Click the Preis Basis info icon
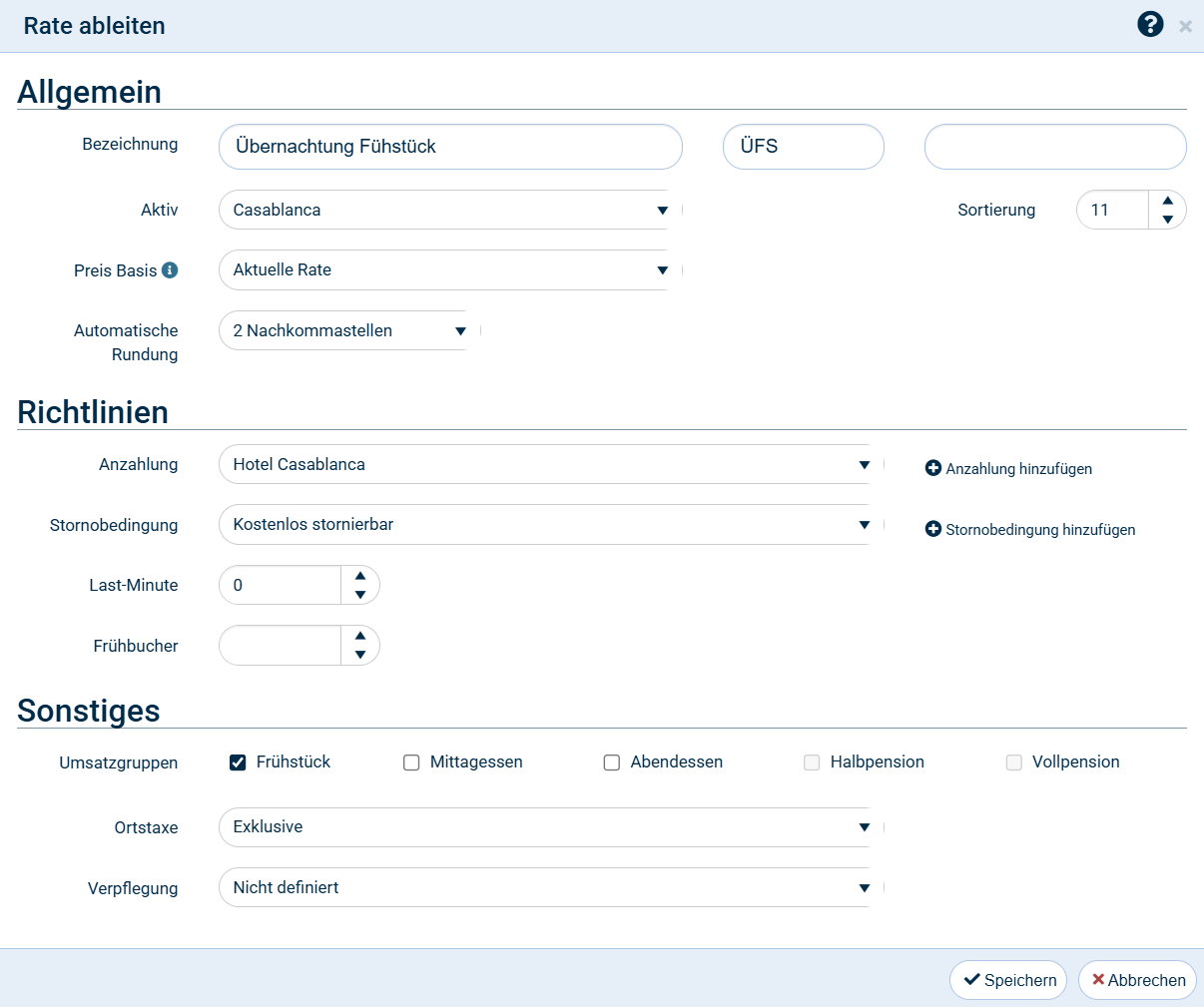Image resolution: width=1204 pixels, height=1007 pixels. point(170,270)
